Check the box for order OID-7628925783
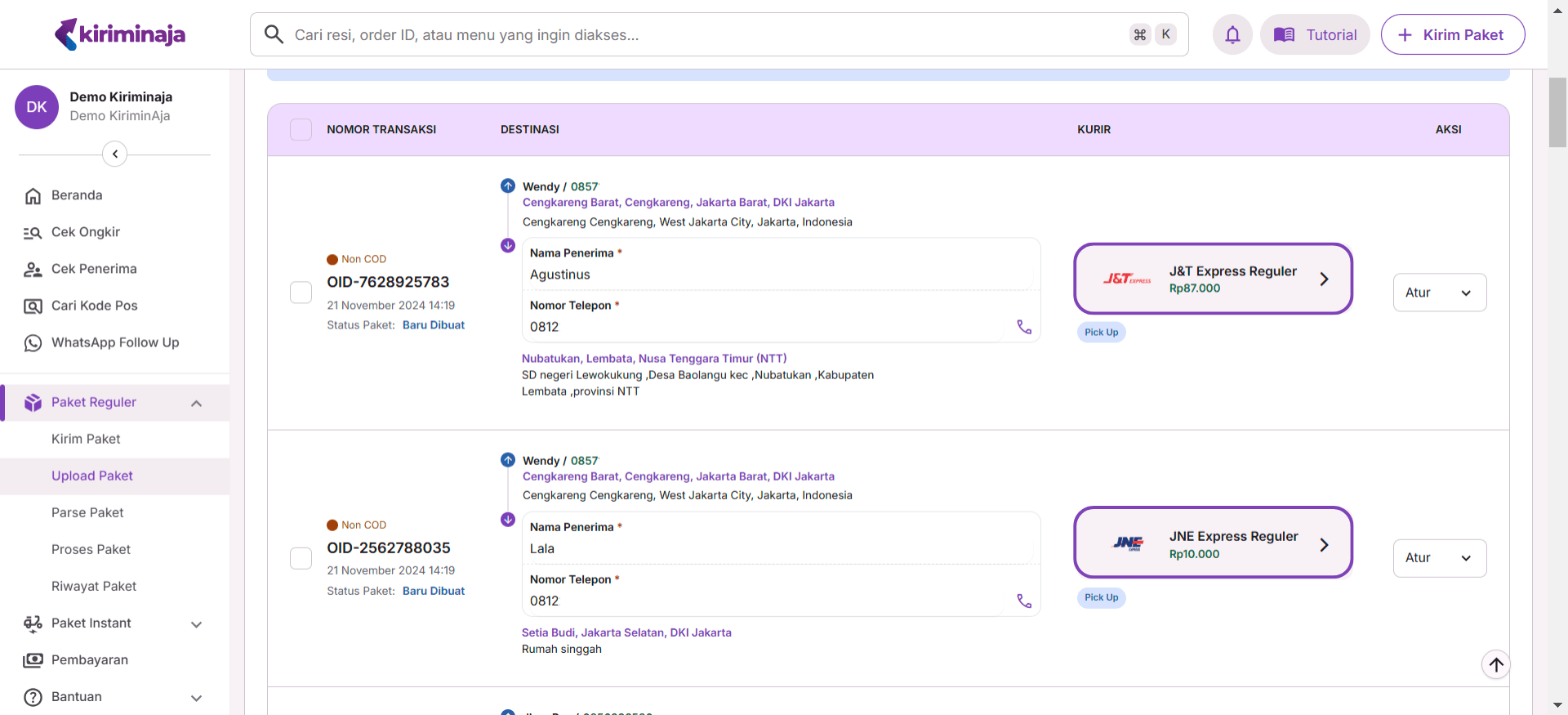The height and width of the screenshot is (715, 1568). (301, 293)
